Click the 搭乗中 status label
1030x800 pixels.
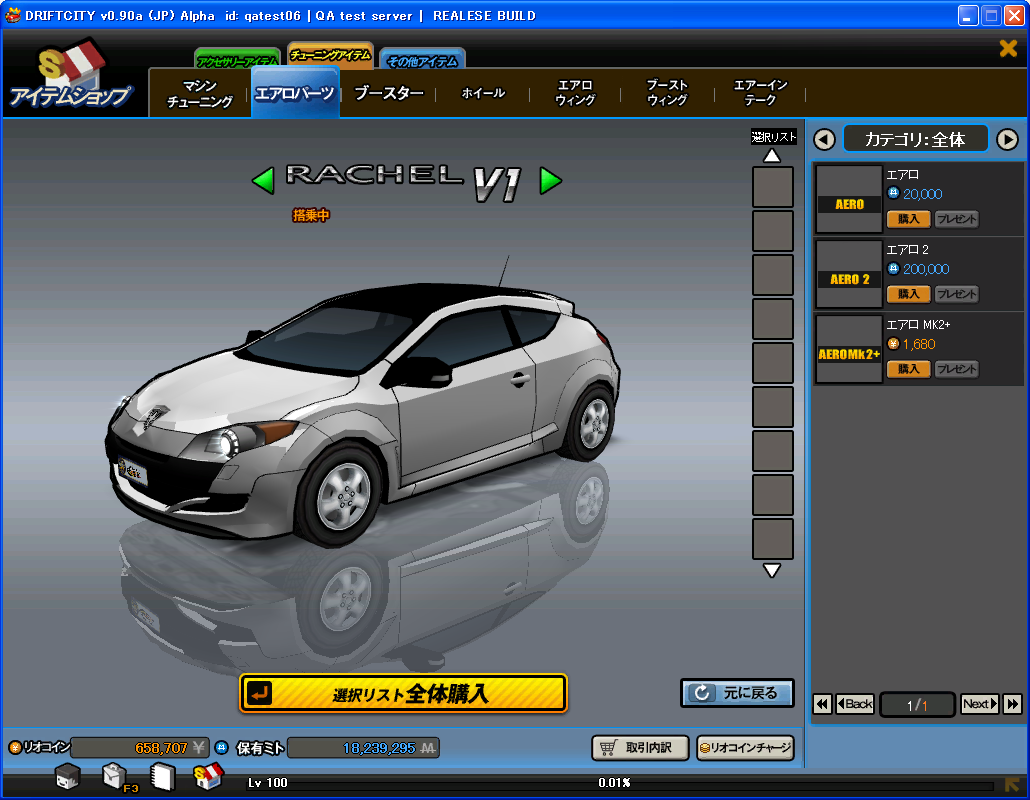[311, 215]
